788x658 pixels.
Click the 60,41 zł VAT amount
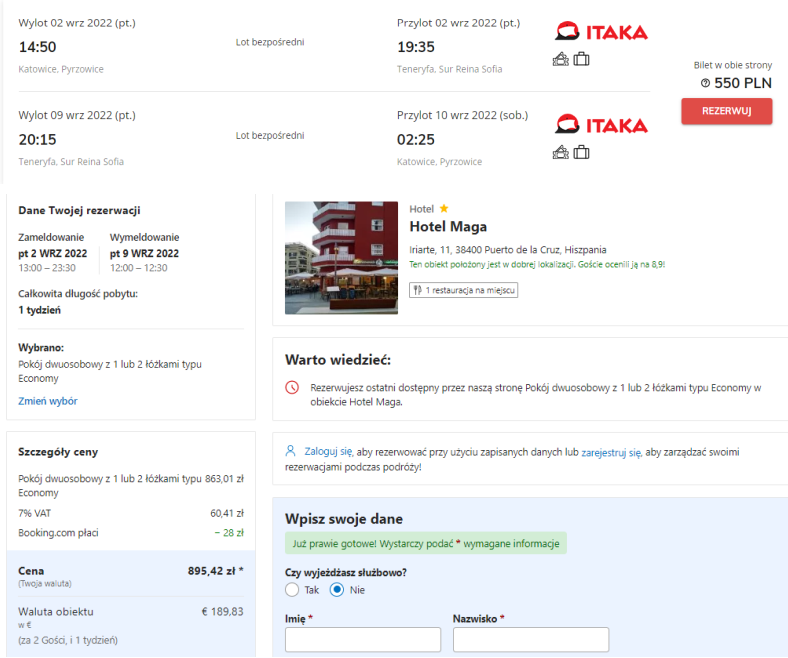tap(227, 513)
